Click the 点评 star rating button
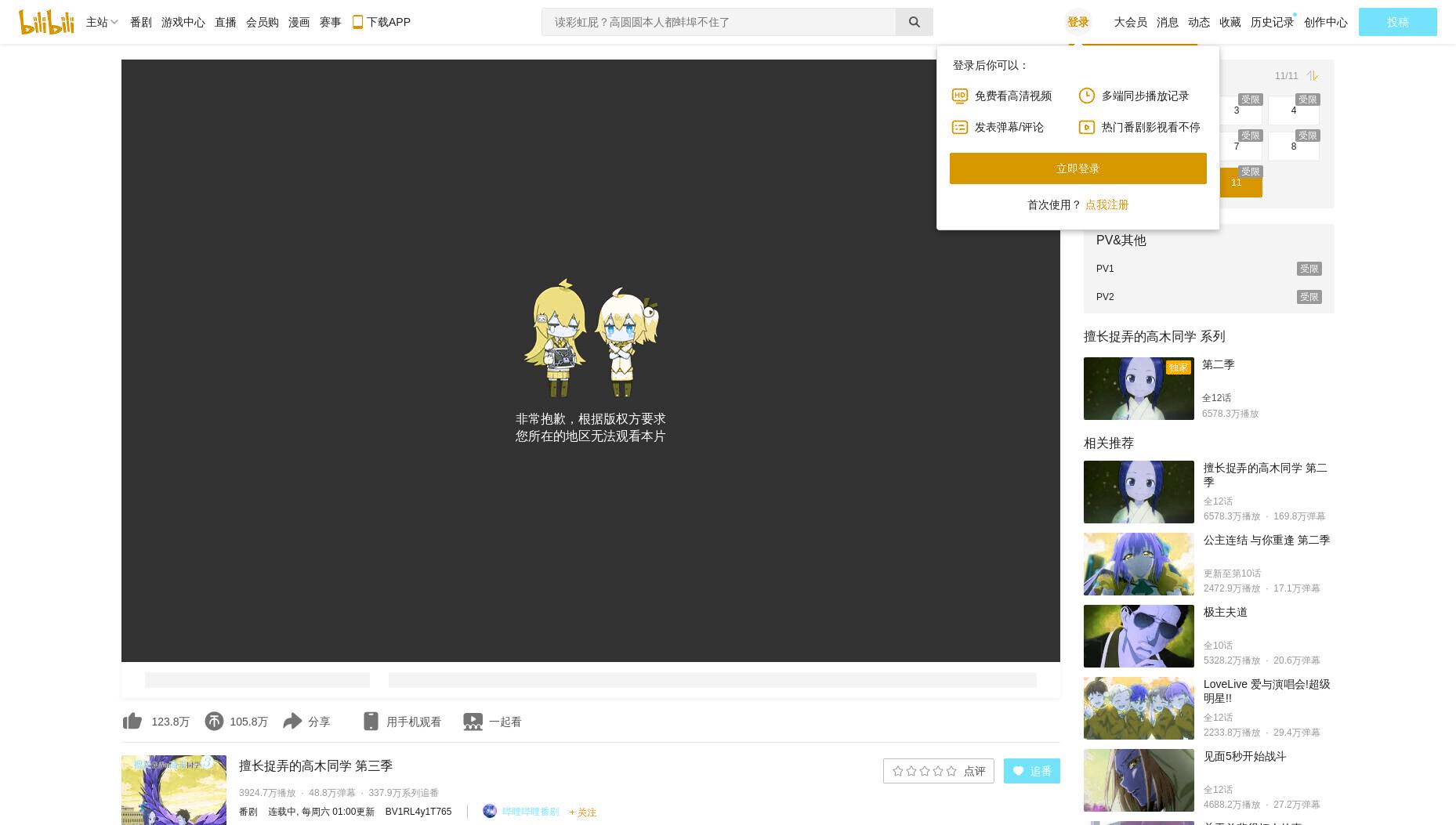 939,771
